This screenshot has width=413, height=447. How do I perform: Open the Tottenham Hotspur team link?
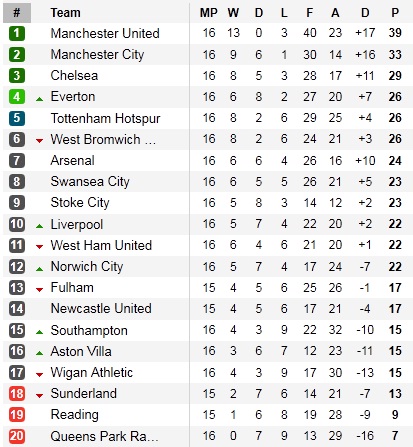click(105, 118)
